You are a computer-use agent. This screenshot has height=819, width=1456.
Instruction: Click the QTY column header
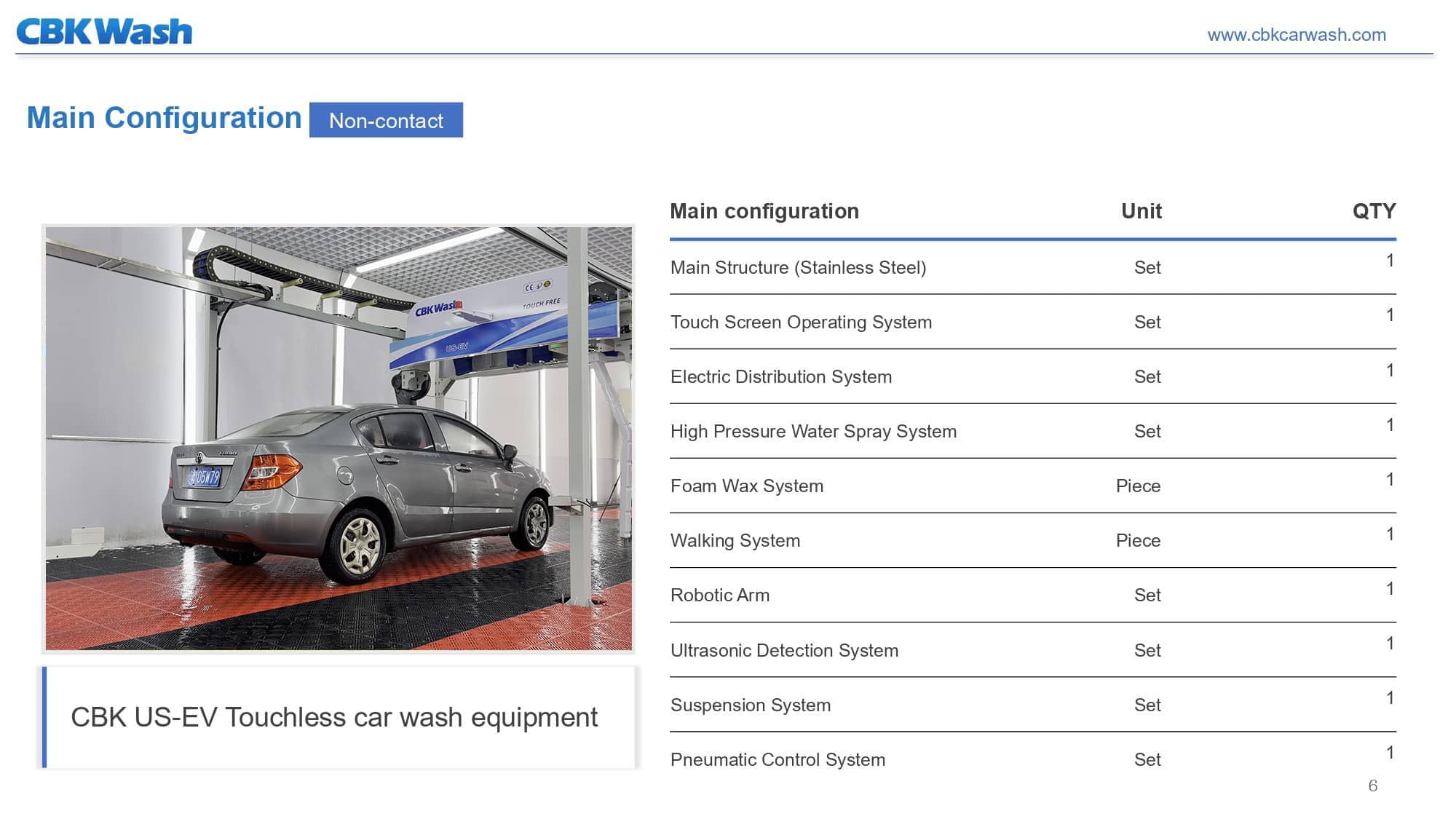click(1373, 211)
